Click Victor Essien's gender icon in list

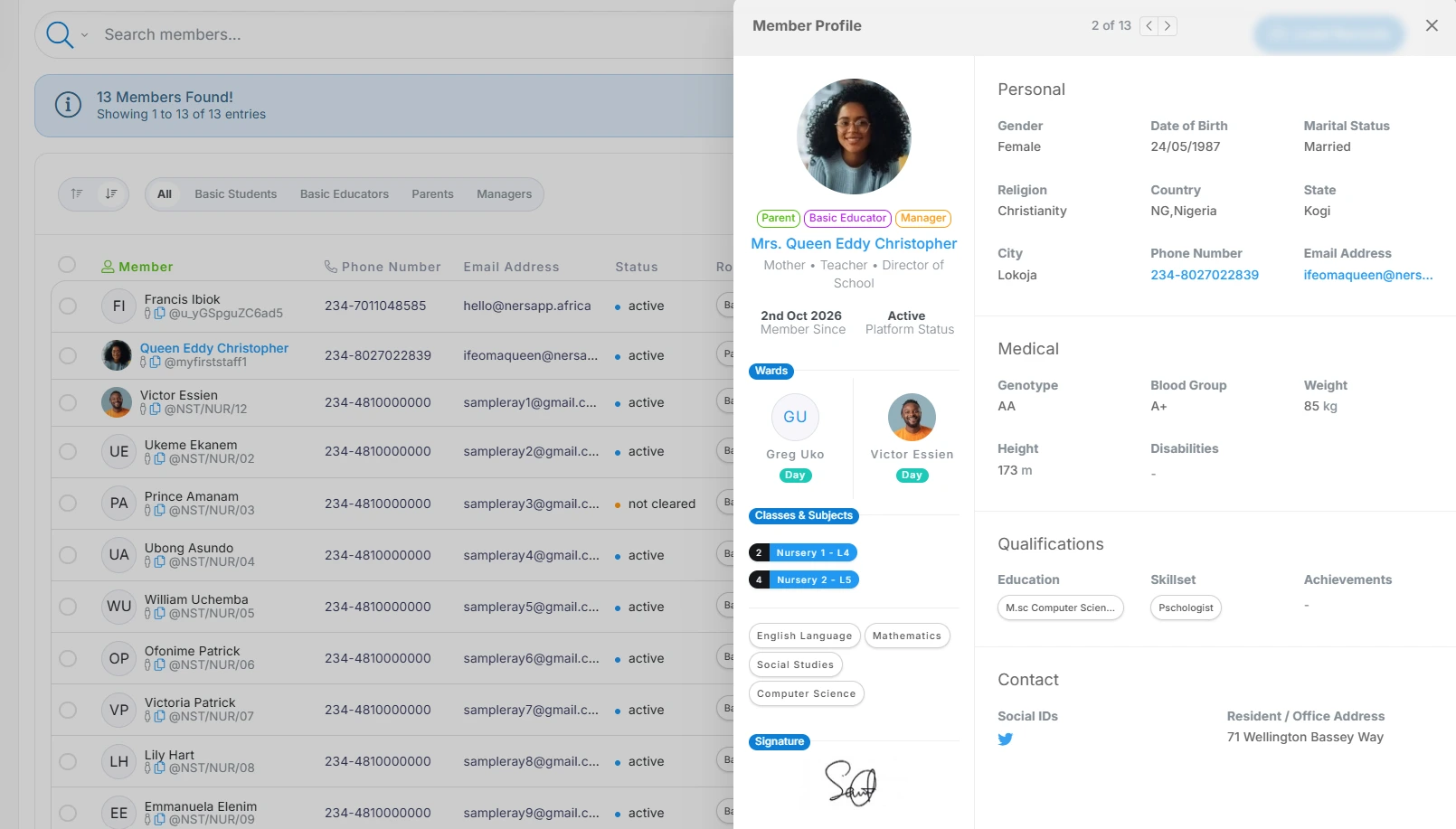143,409
